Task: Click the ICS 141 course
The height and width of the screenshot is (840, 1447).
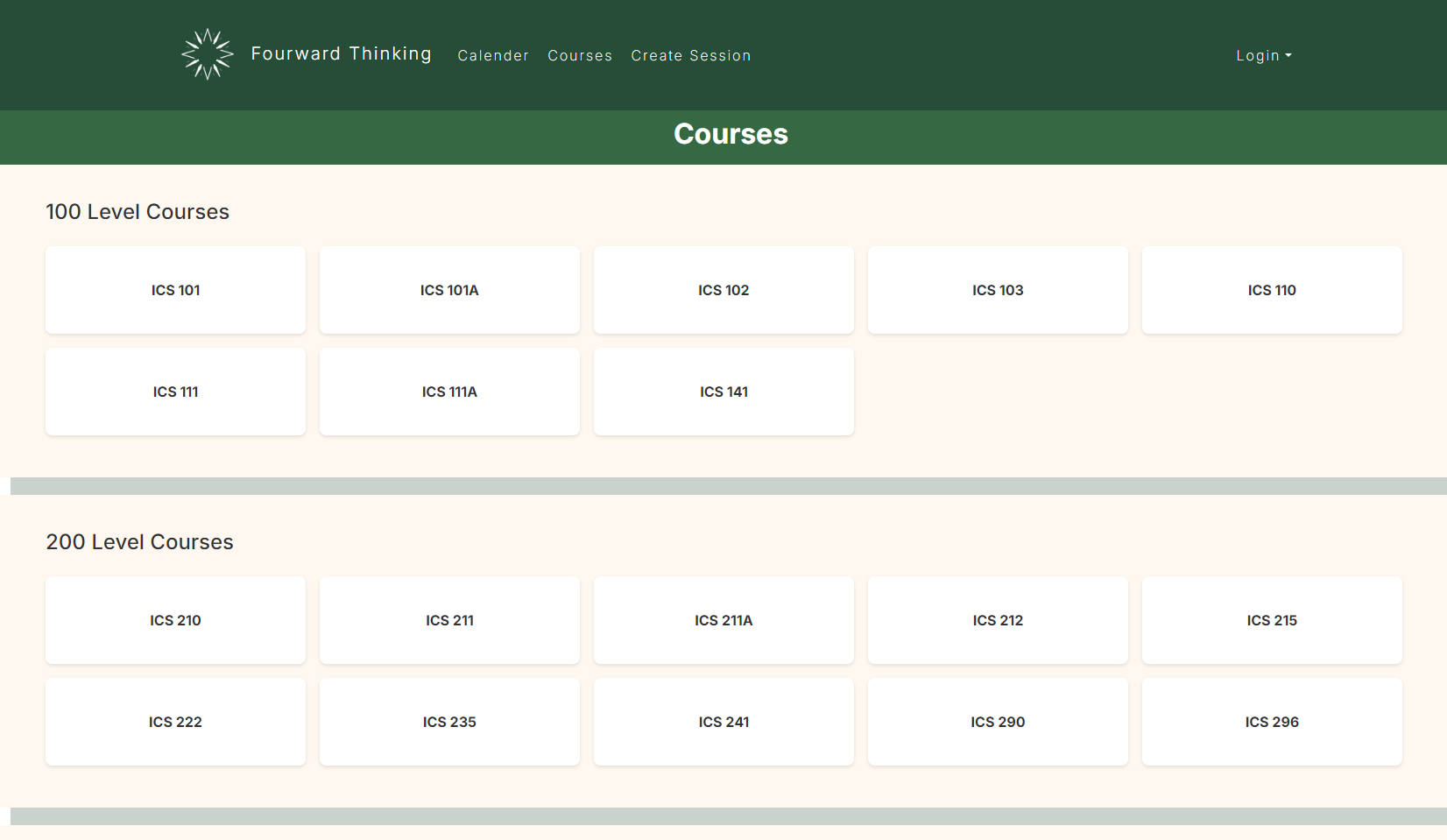Action: click(723, 392)
